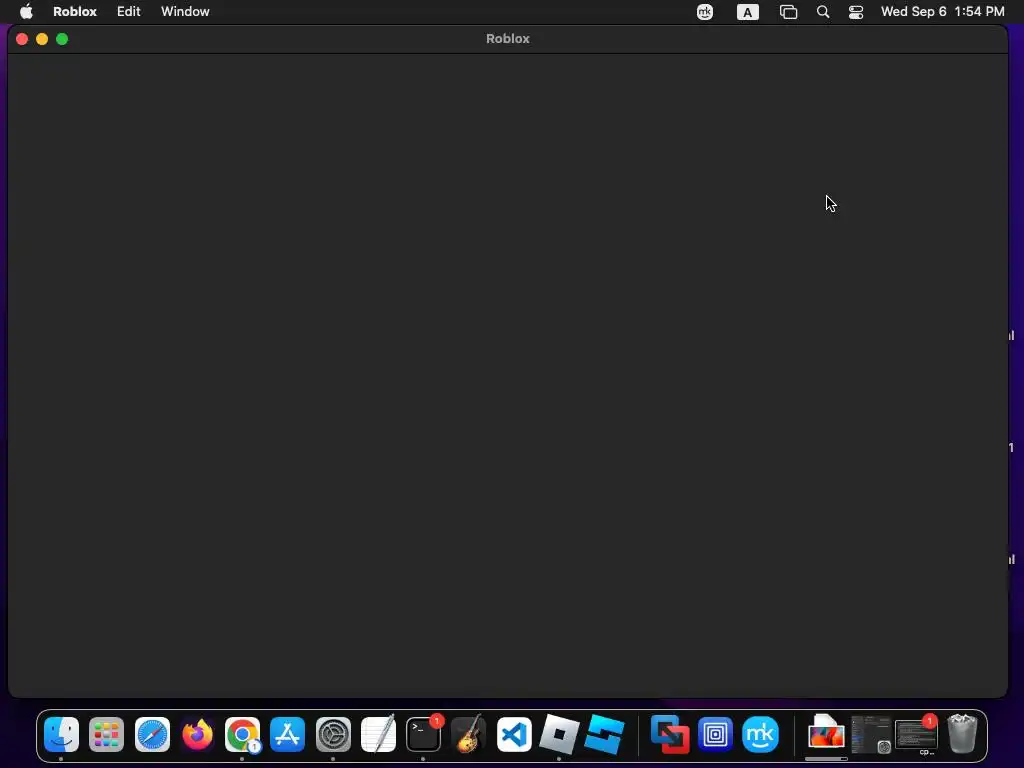1024x768 pixels.
Task: Zoom the Roblox window with green button
Action: click(62, 39)
